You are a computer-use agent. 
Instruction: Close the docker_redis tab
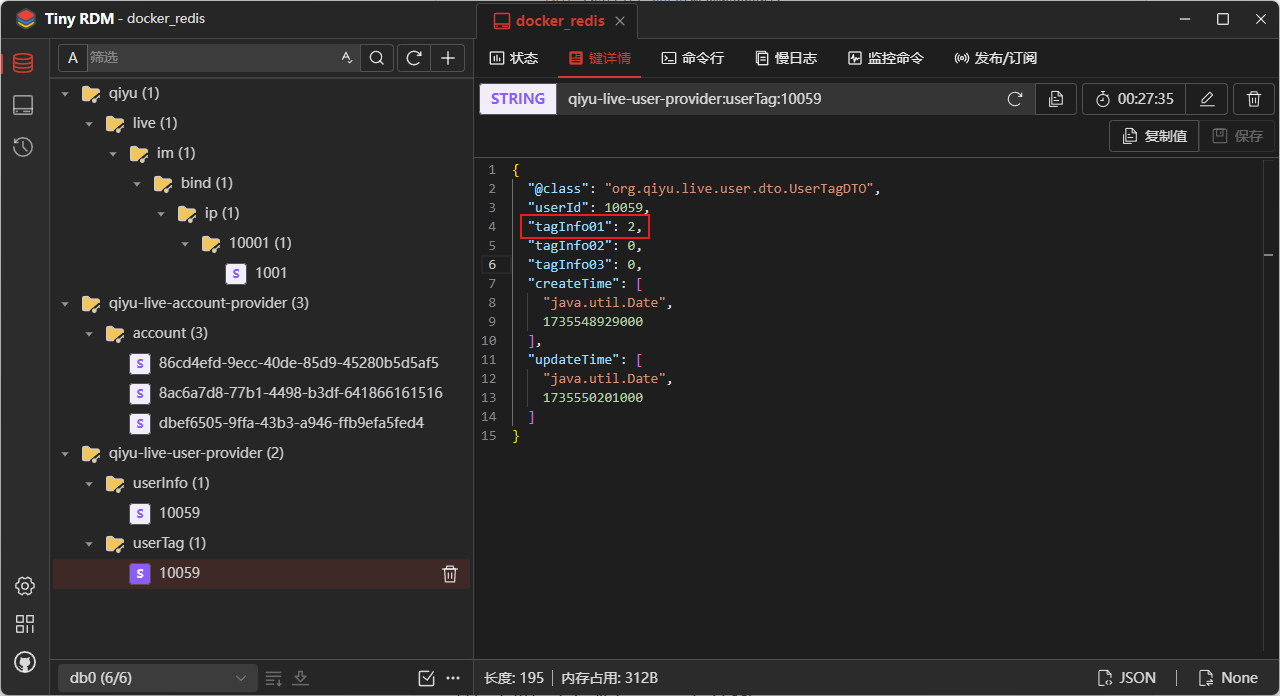[x=621, y=21]
